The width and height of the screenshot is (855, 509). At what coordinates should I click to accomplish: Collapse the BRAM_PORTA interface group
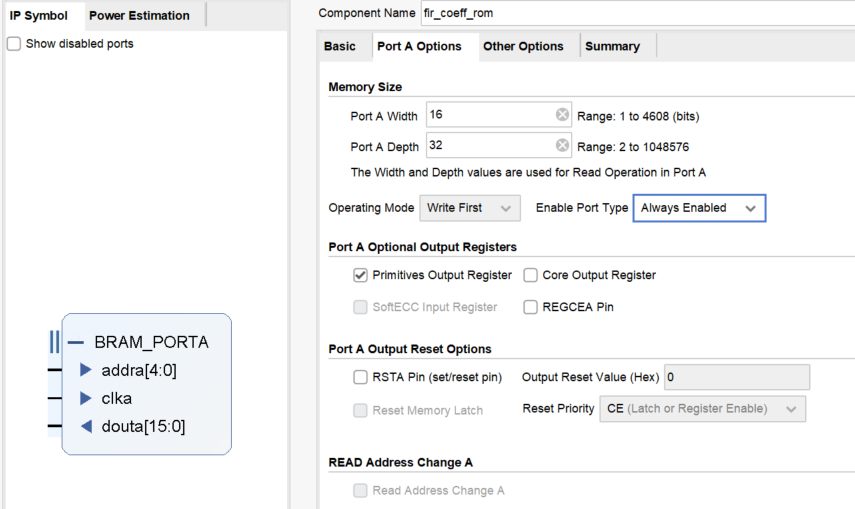(76, 343)
